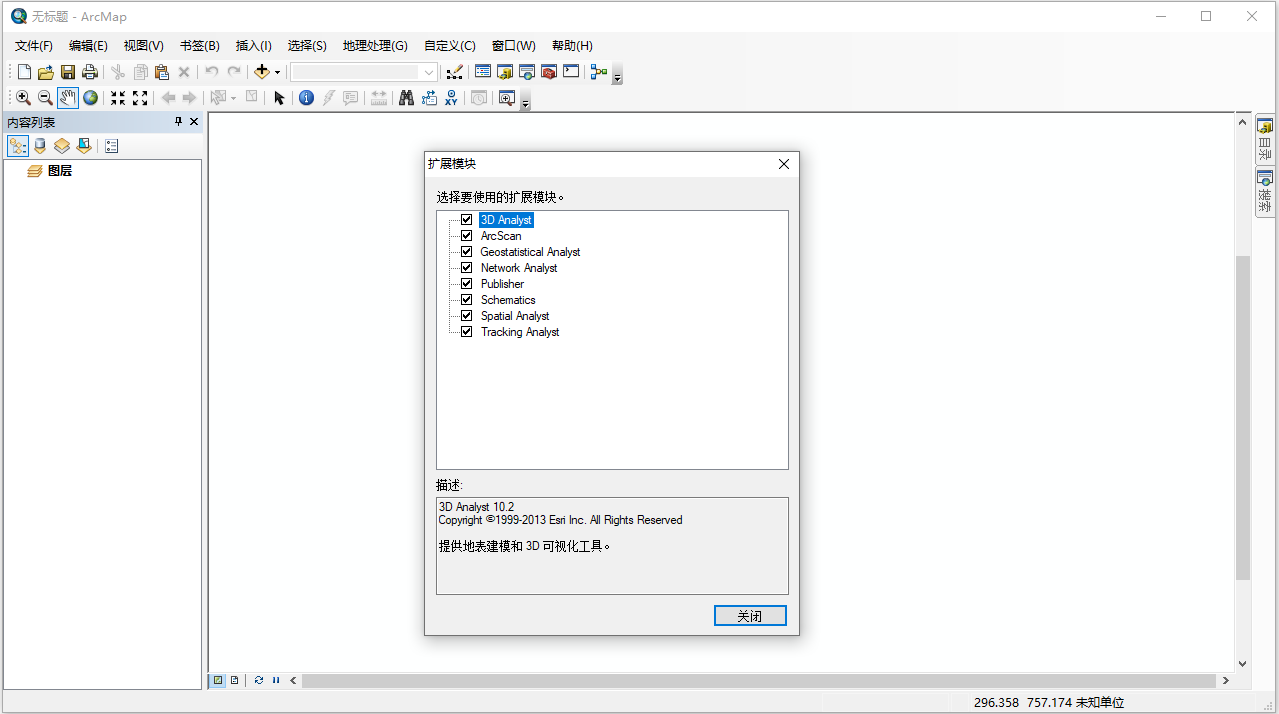Open the 视图(V) menu
This screenshot has width=1279, height=714.
point(144,46)
